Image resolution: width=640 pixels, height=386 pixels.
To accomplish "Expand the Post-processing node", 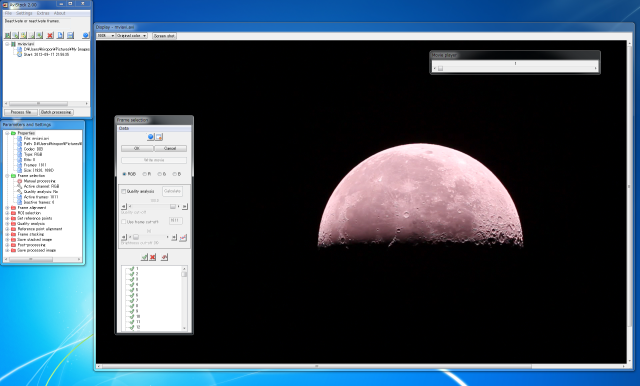I will coord(7,245).
